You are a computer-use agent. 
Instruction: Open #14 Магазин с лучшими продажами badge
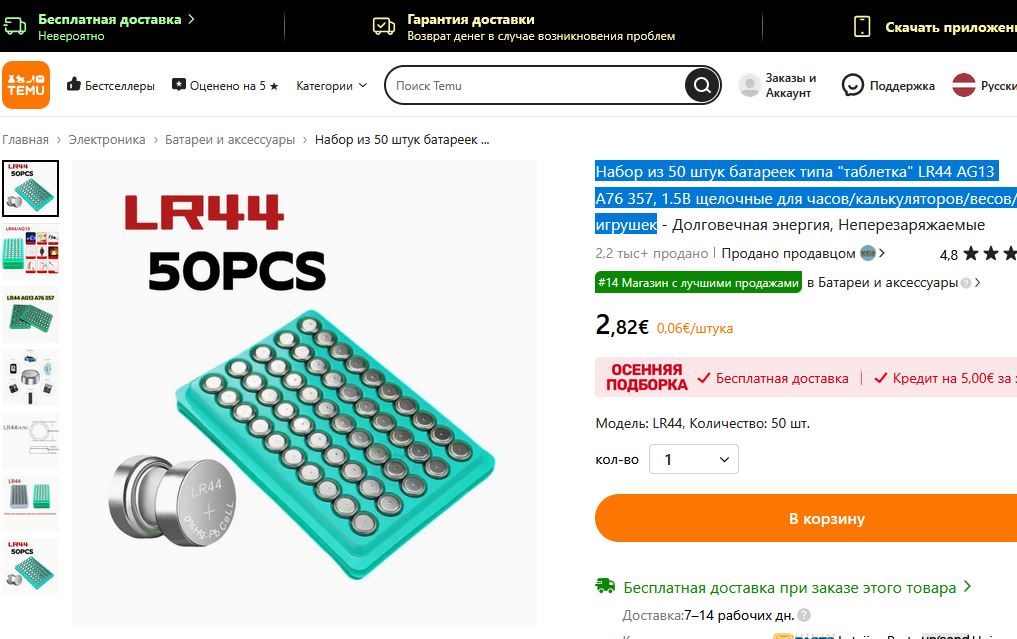coord(698,283)
